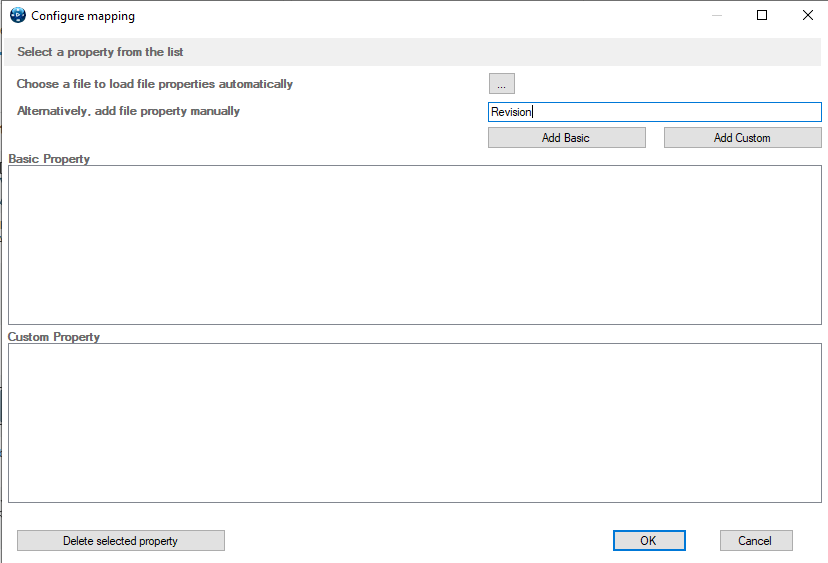
Task: Click the Custom Property section label
Action: 54,337
